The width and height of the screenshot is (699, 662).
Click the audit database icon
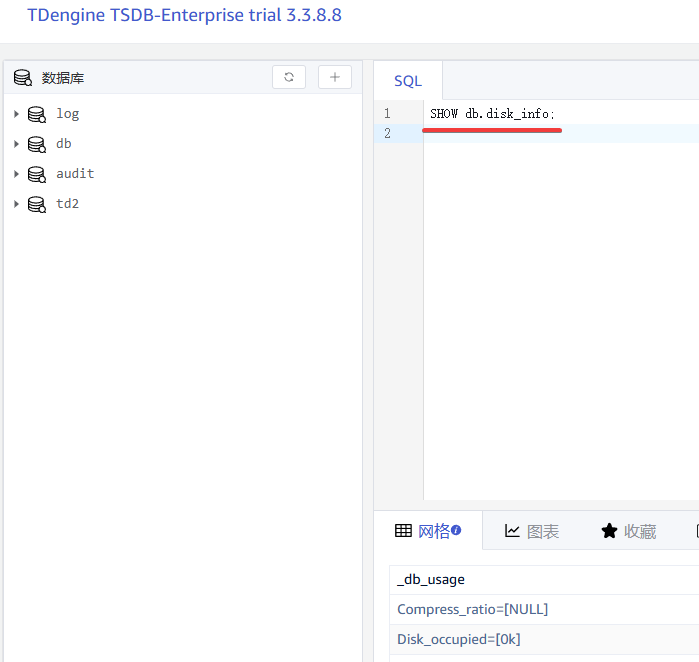coord(37,174)
